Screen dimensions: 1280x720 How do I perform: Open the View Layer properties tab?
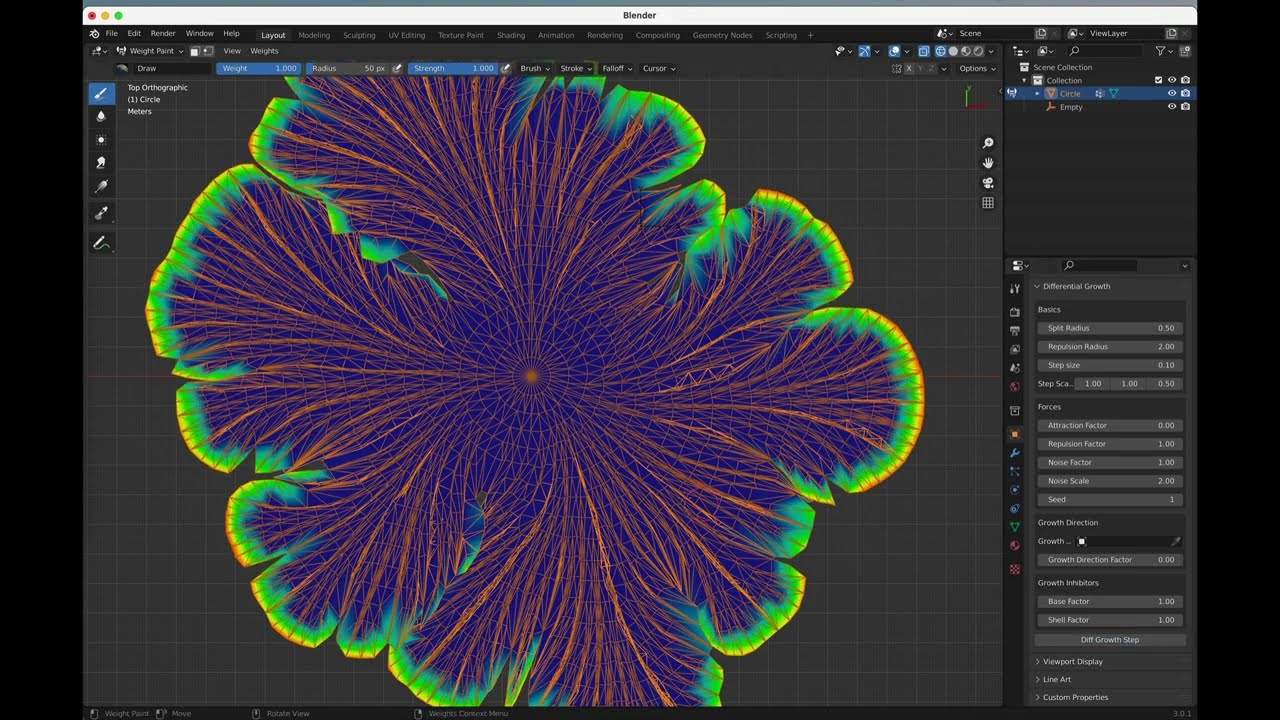[1015, 350]
